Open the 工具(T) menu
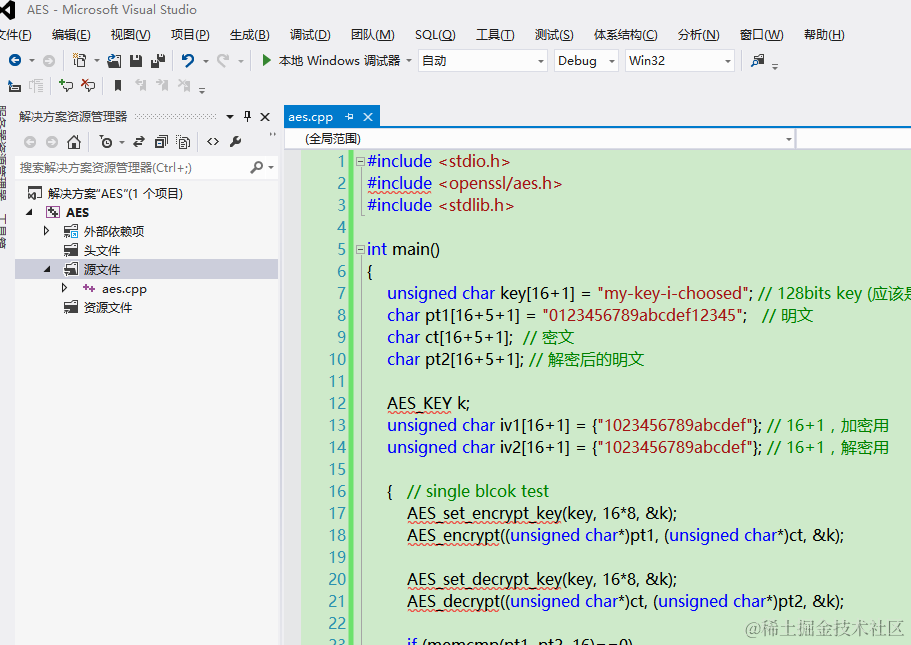Screen dimensions: 911x645 click(x=495, y=35)
